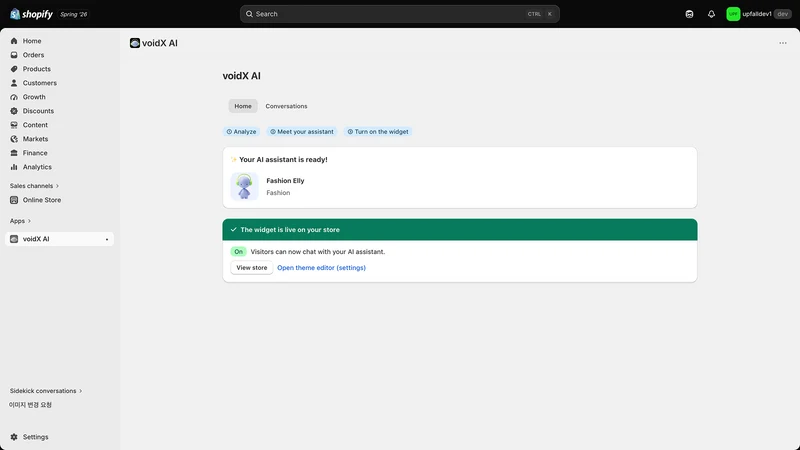Open the upfalldev1 account menu
The width and height of the screenshot is (800, 450).
tap(759, 14)
